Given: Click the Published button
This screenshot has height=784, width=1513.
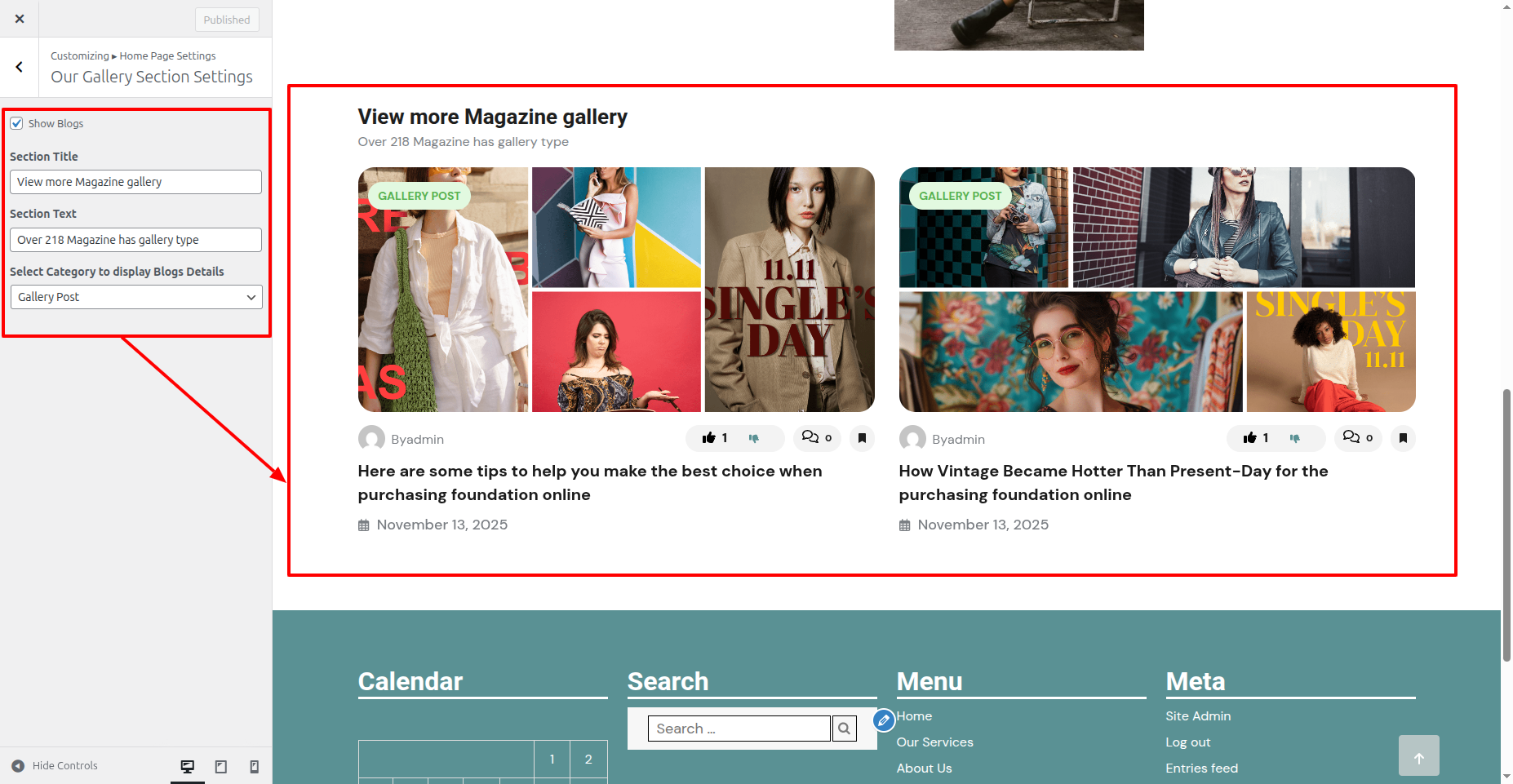Looking at the screenshot, I should (227, 20).
